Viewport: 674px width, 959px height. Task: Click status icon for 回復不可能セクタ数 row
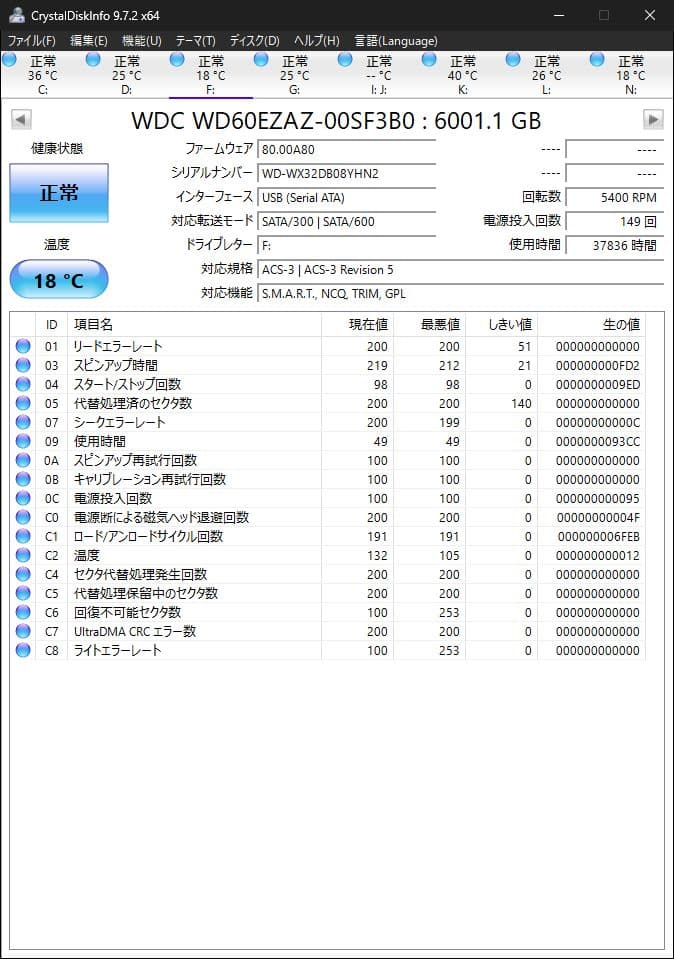23,612
